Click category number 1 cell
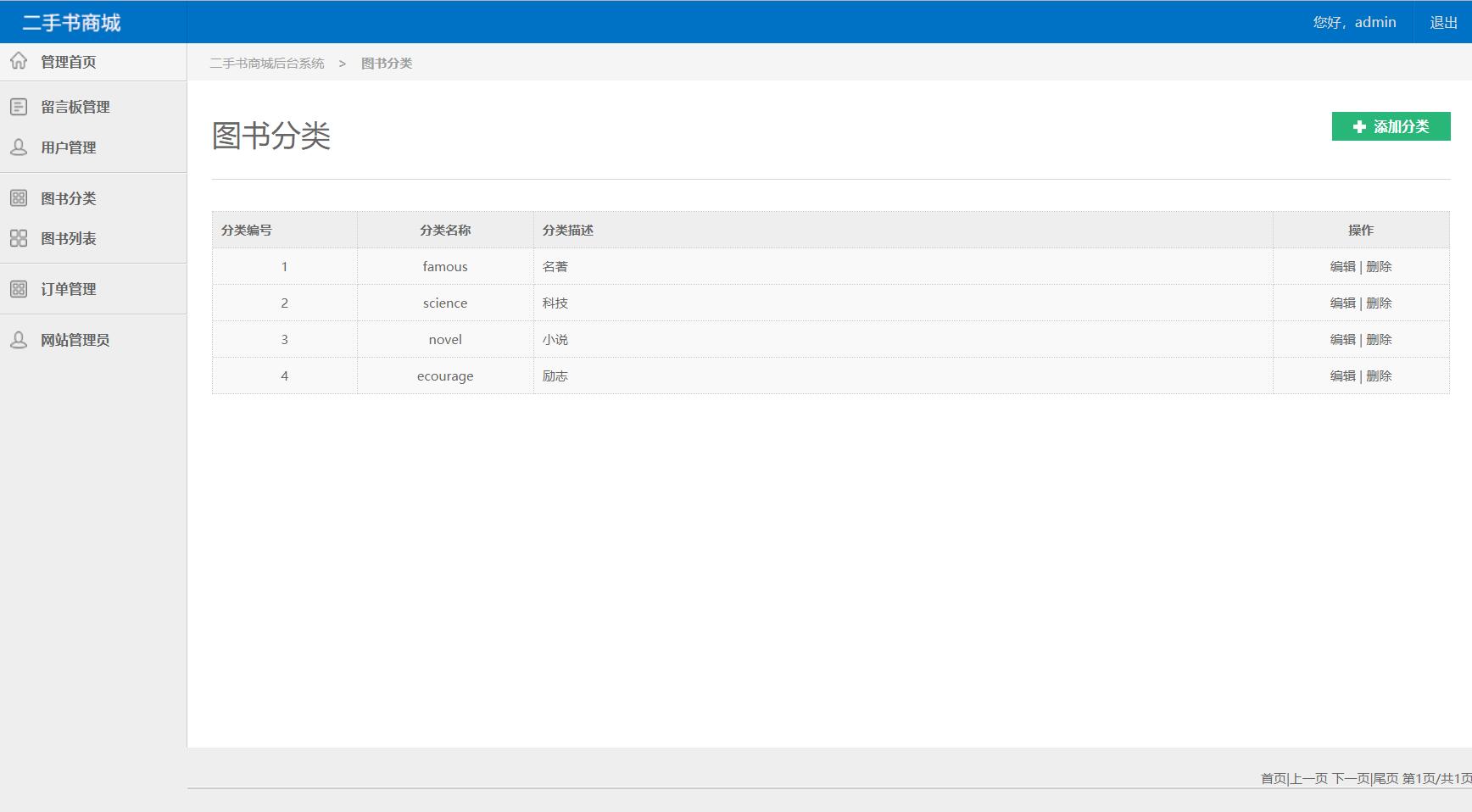Image resolution: width=1472 pixels, height=812 pixels. click(285, 266)
